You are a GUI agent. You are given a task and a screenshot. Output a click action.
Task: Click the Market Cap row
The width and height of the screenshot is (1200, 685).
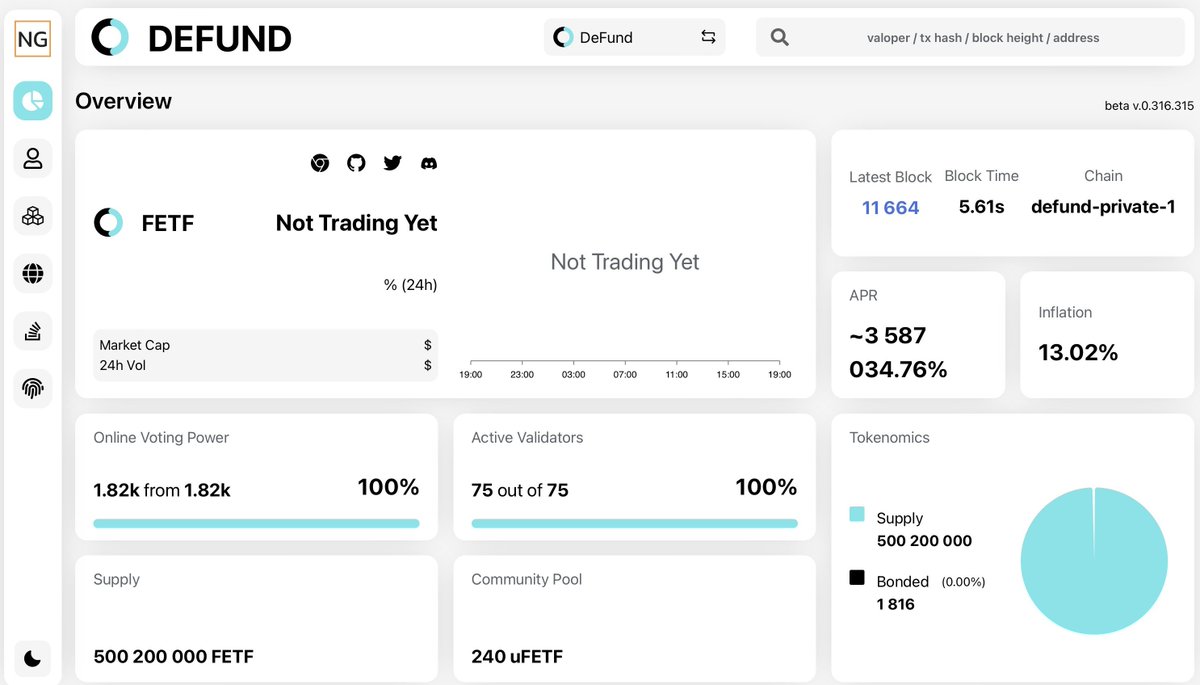tap(265, 345)
